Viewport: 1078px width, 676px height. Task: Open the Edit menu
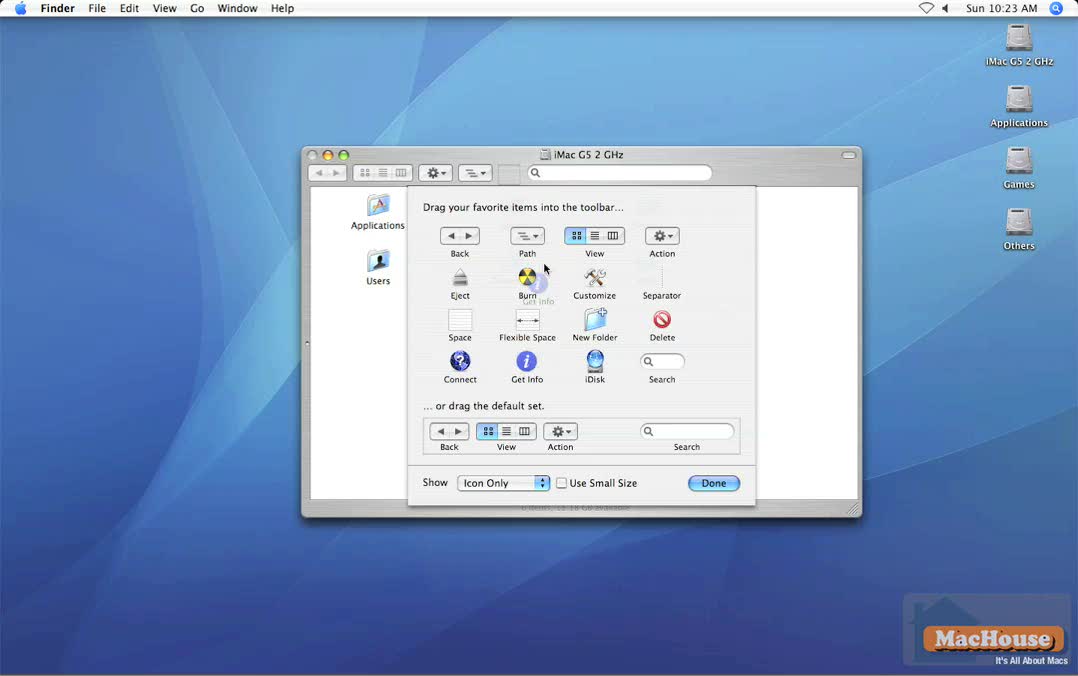click(129, 8)
